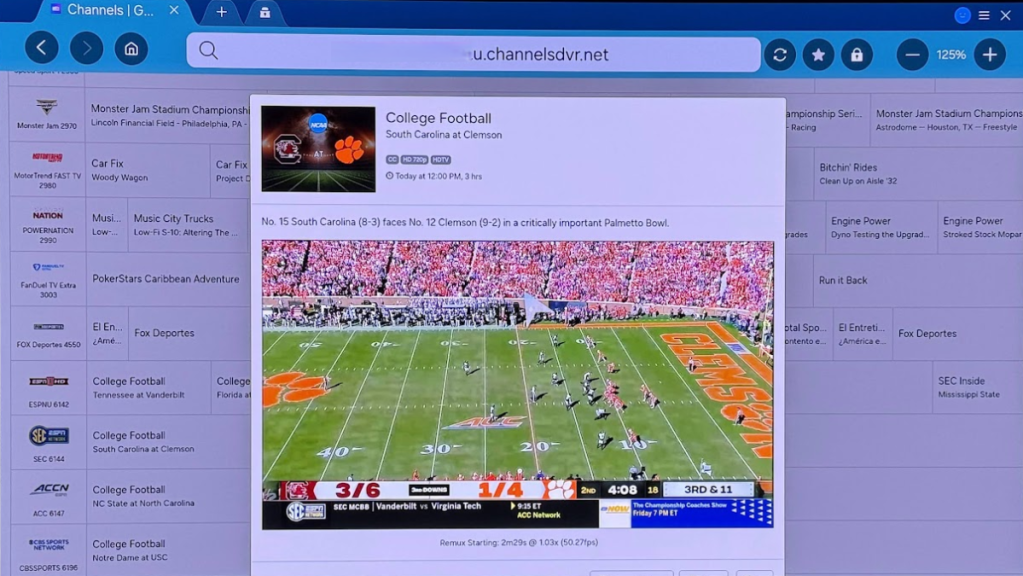
Task: Close the Channels tab
Action: (x=174, y=11)
